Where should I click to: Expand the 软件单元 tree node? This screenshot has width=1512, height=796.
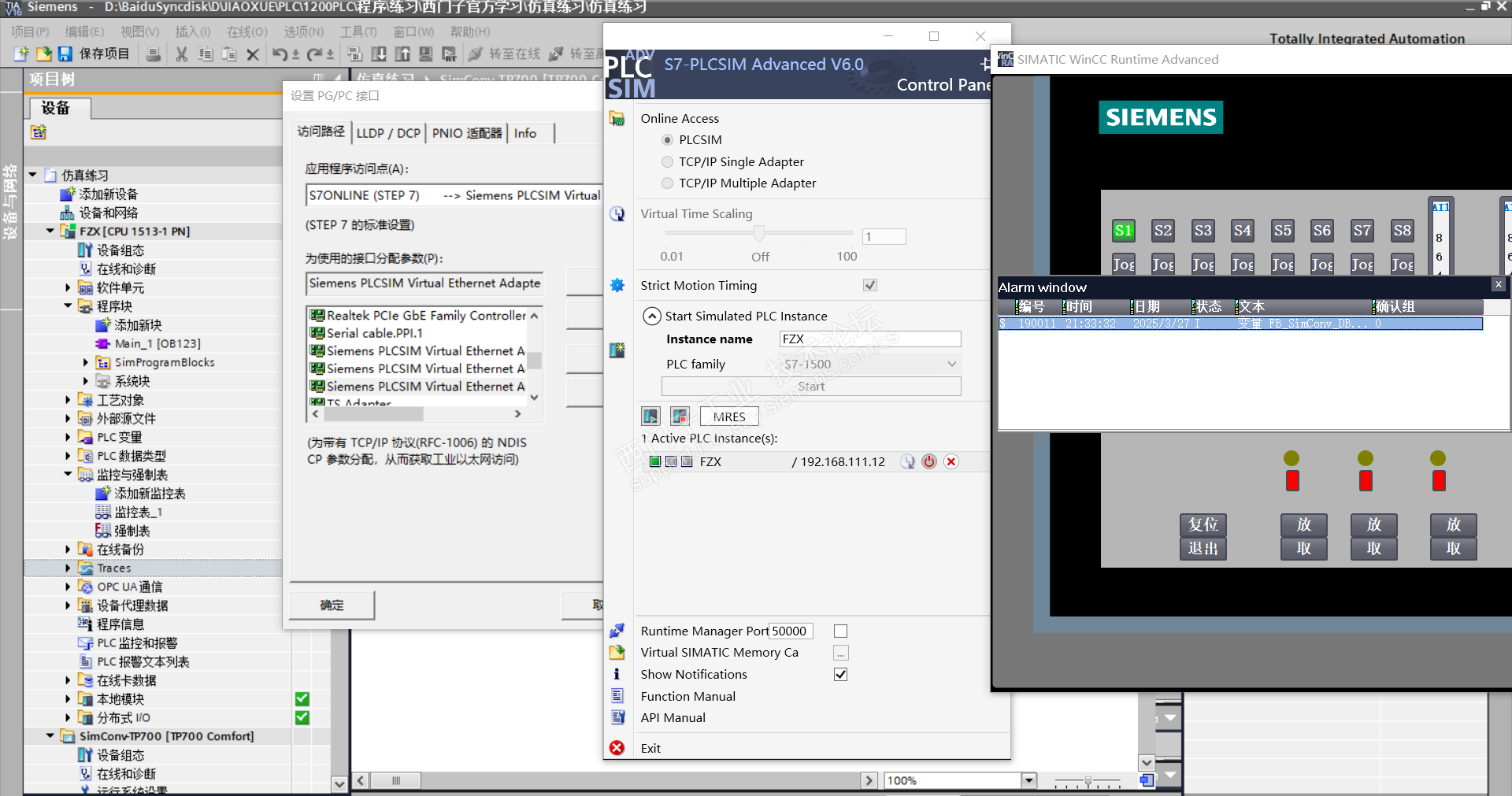68,288
